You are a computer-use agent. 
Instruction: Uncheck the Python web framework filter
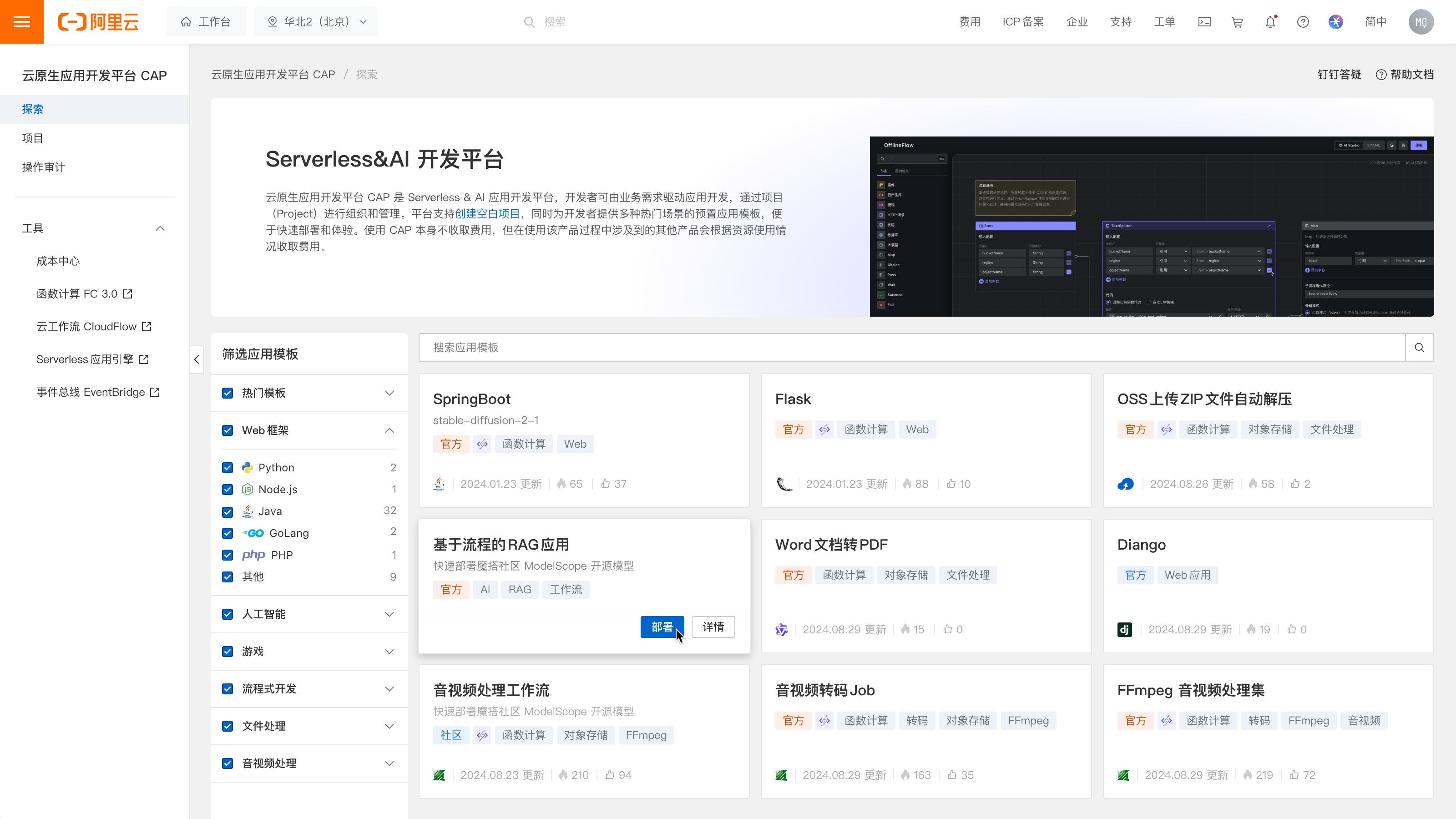pyautogui.click(x=227, y=467)
